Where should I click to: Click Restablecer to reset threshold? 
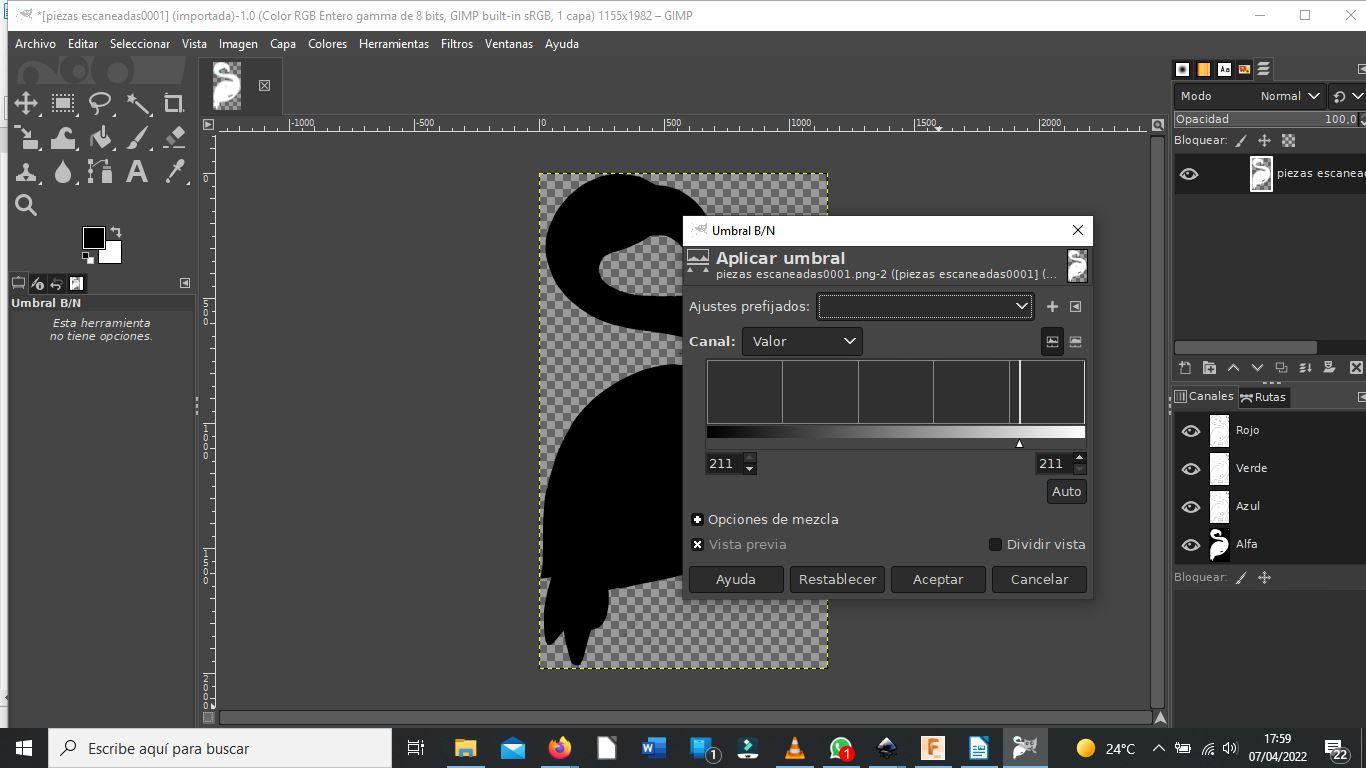(x=837, y=580)
